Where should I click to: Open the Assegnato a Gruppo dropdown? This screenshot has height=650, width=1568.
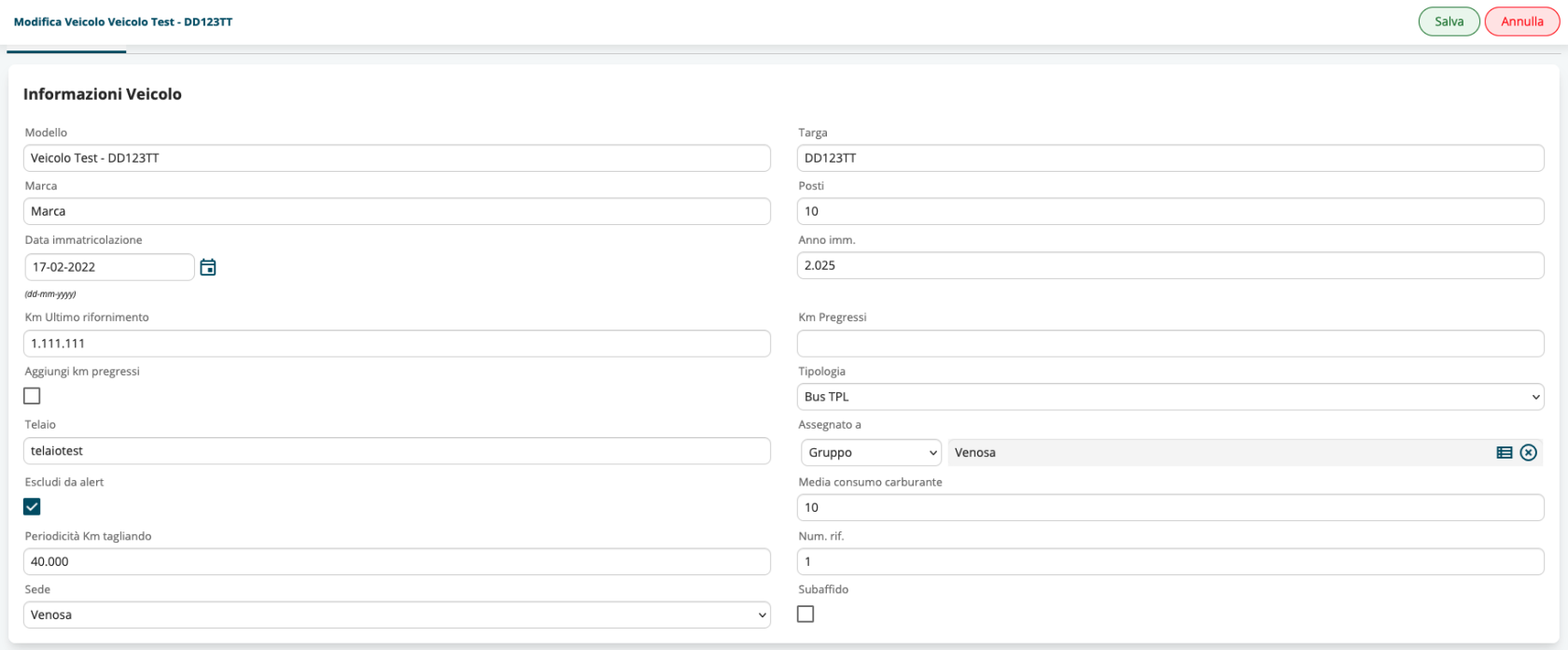pyautogui.click(x=871, y=452)
